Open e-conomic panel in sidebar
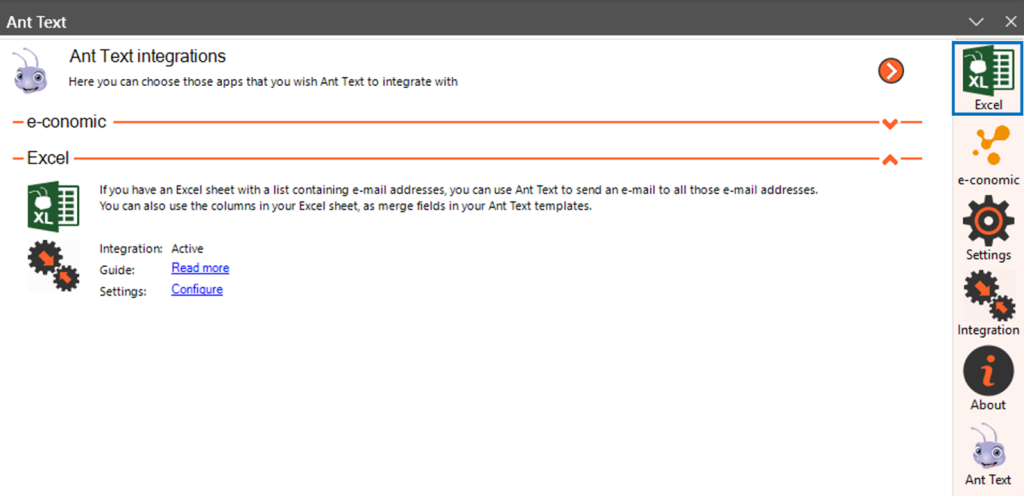This screenshot has width=1024, height=496. 988,156
